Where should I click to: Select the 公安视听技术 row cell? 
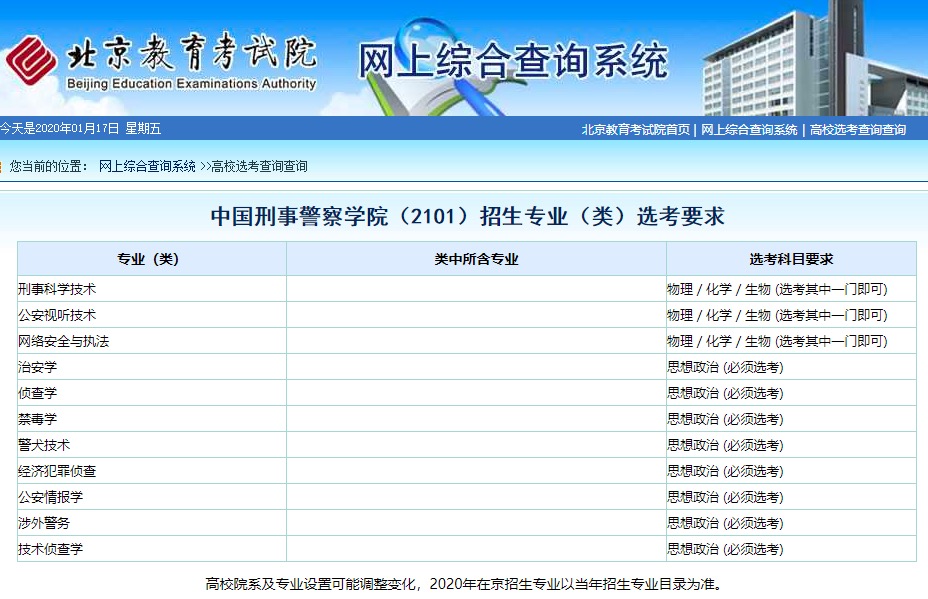152,315
